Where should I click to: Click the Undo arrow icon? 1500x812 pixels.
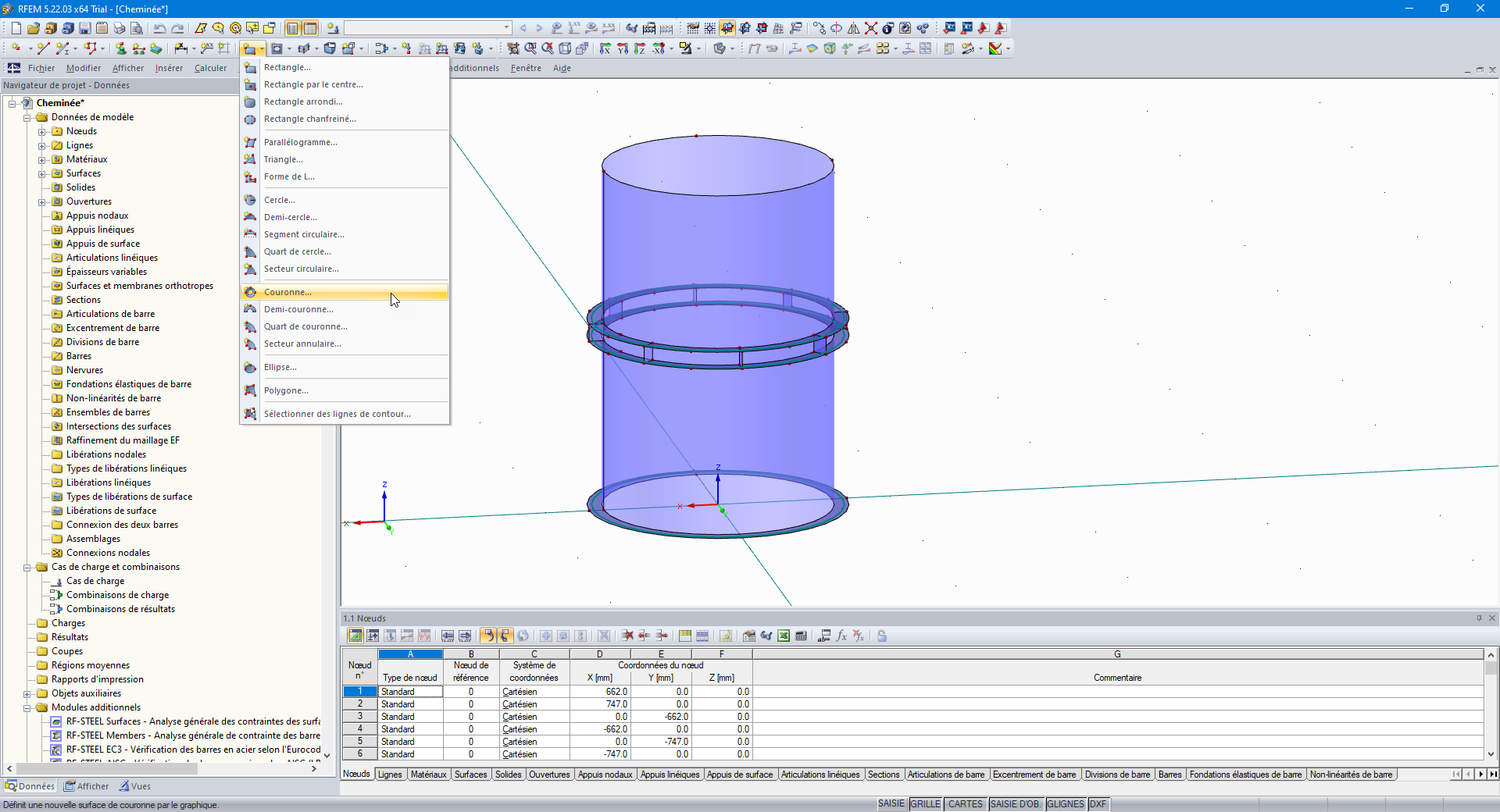(x=159, y=28)
